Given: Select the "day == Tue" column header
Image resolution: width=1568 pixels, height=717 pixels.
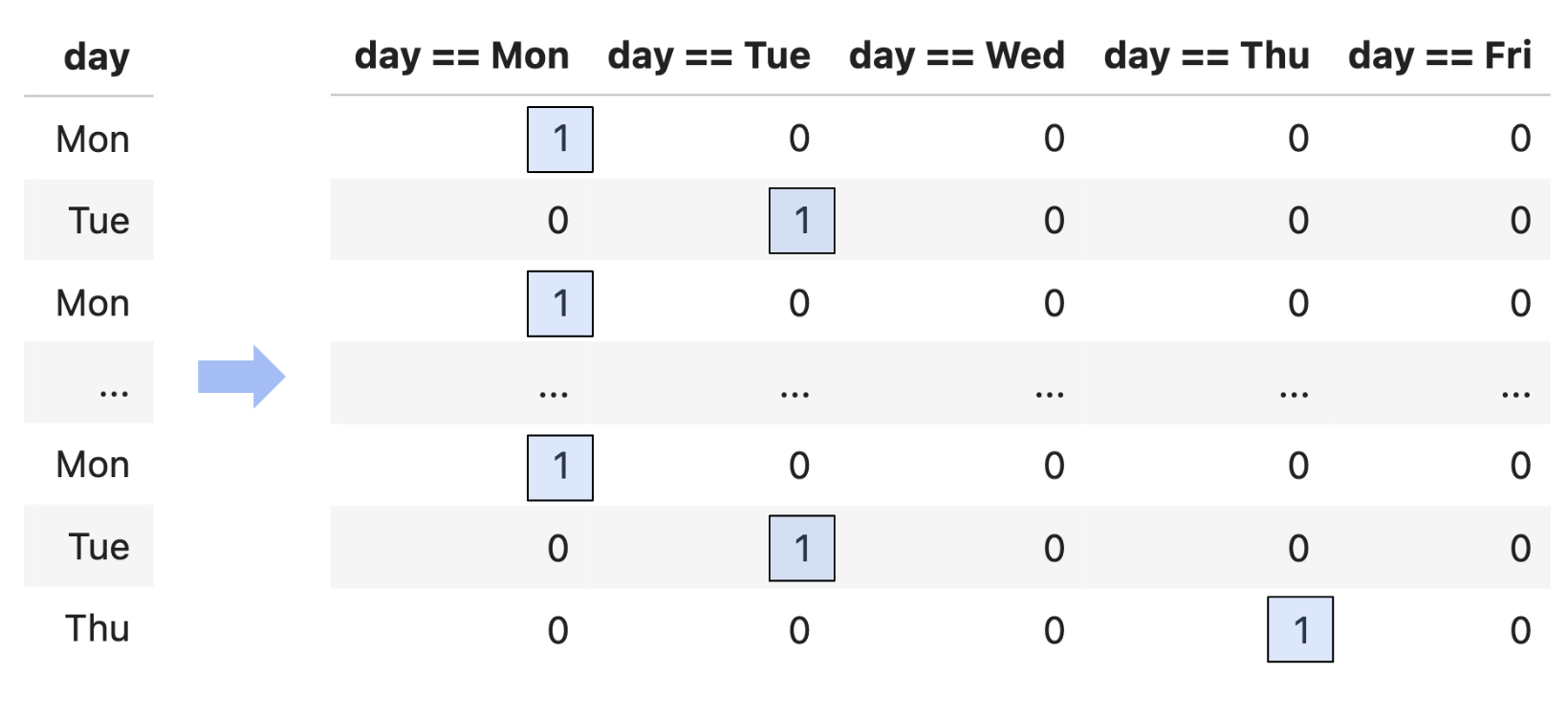Looking at the screenshot, I should pyautogui.click(x=708, y=56).
